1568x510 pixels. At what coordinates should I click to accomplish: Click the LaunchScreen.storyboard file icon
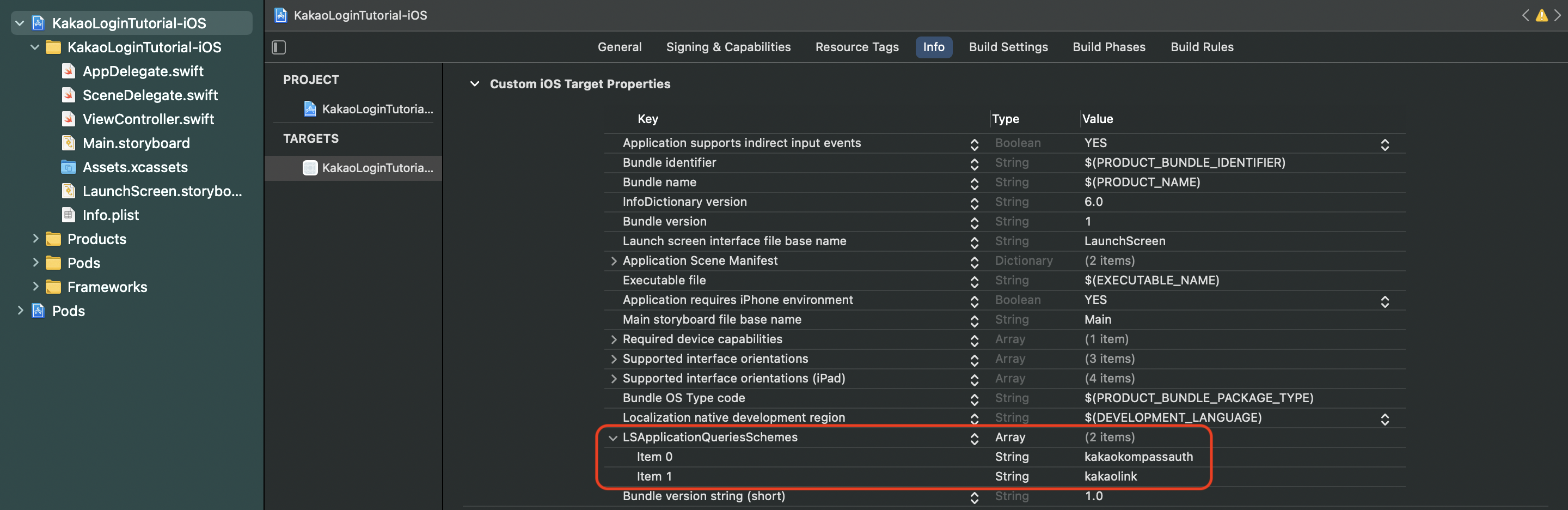click(x=69, y=191)
